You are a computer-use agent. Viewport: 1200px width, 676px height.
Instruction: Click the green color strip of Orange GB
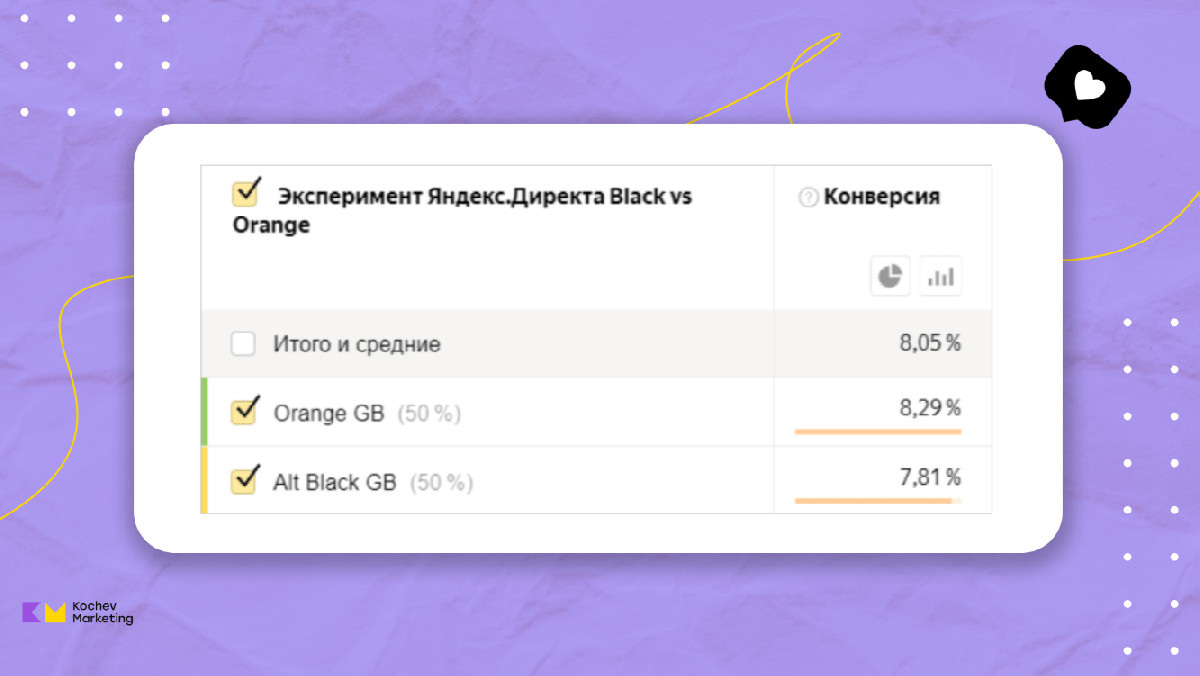click(x=204, y=411)
